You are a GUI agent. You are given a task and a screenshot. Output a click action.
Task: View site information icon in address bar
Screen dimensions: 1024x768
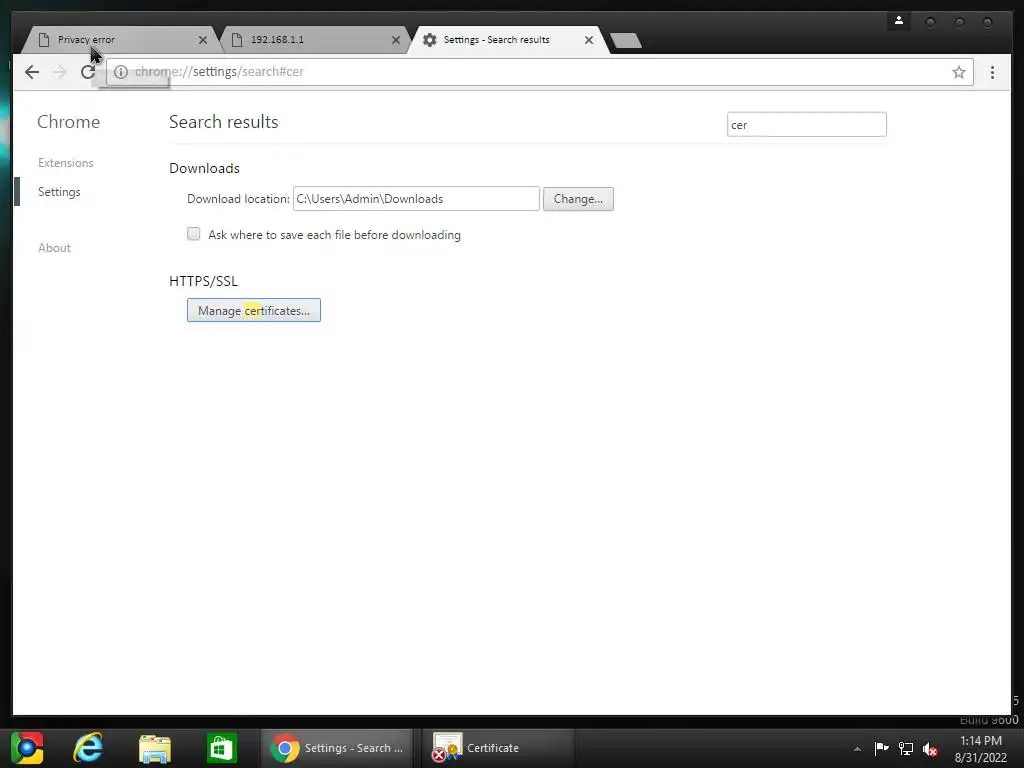point(121,72)
